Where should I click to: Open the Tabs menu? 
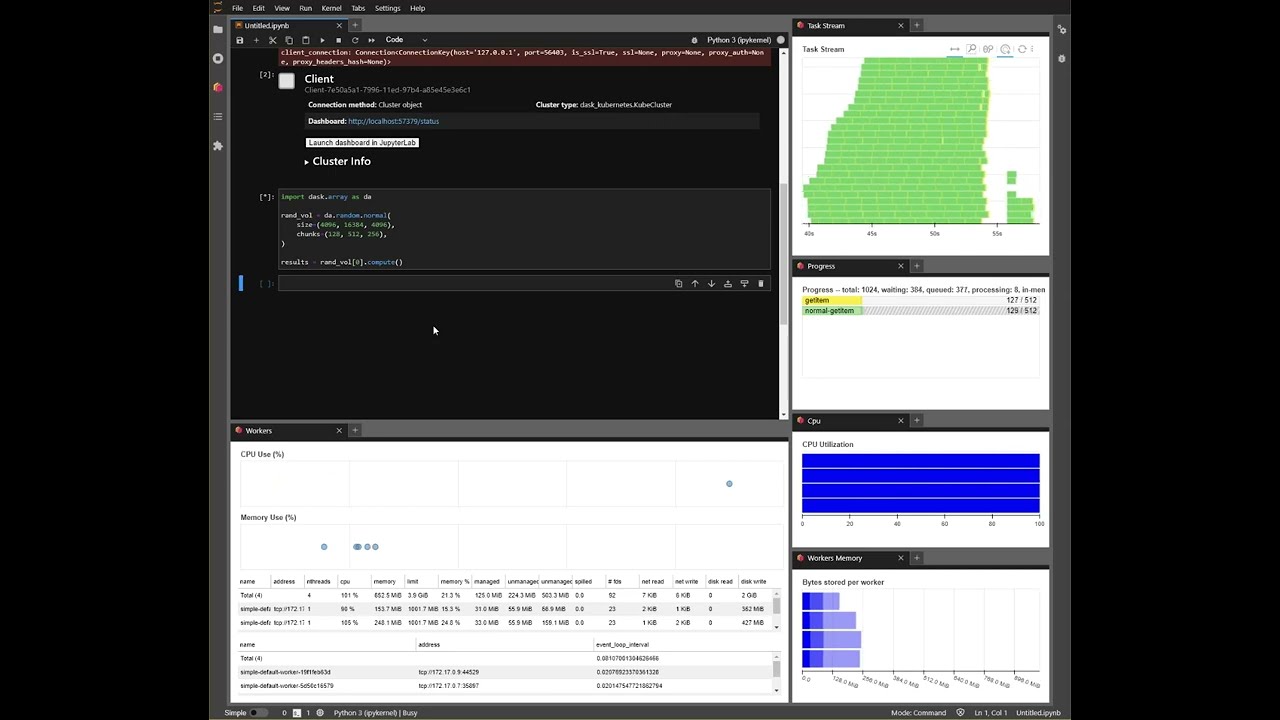point(358,8)
